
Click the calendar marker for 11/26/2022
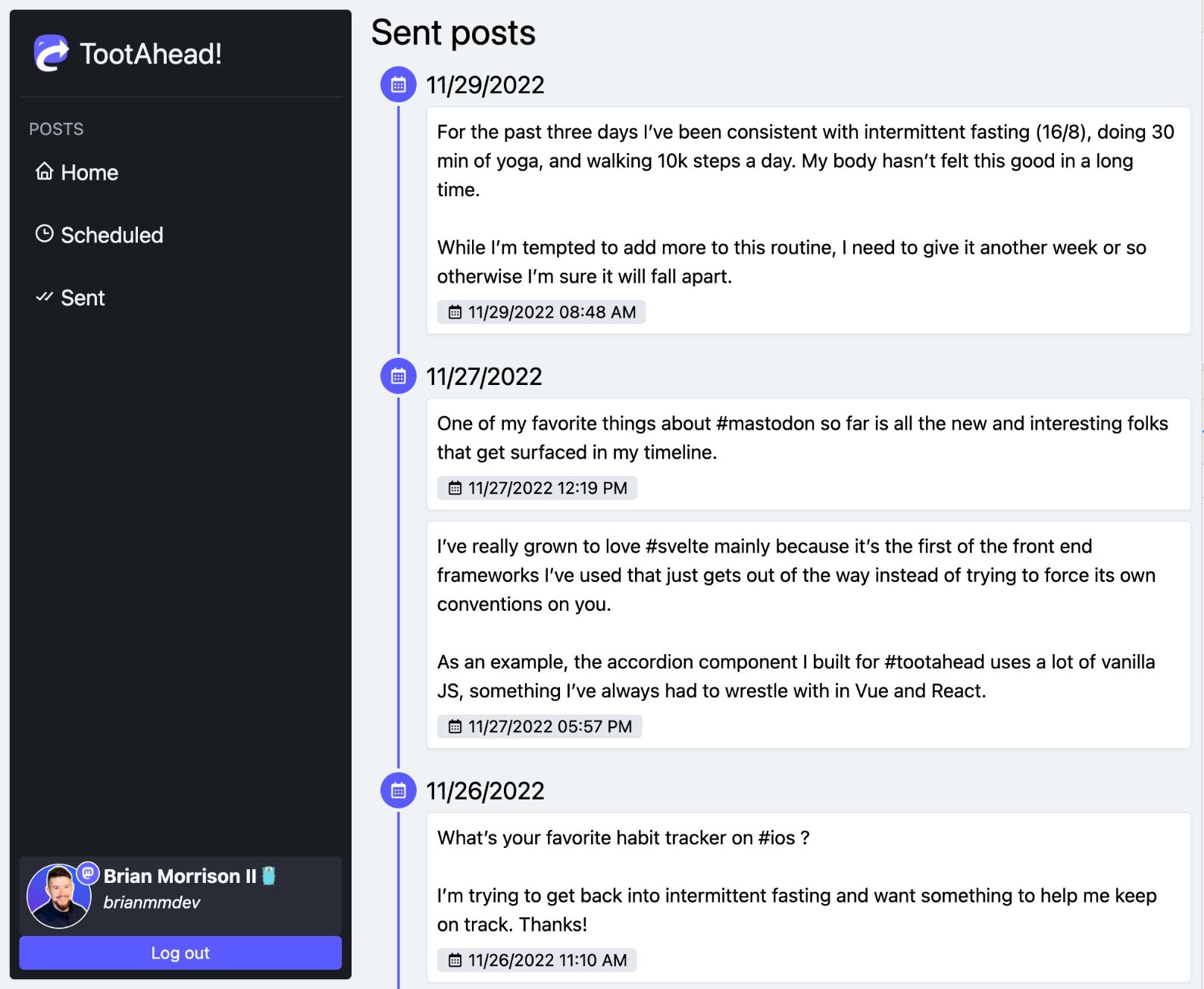(x=398, y=790)
